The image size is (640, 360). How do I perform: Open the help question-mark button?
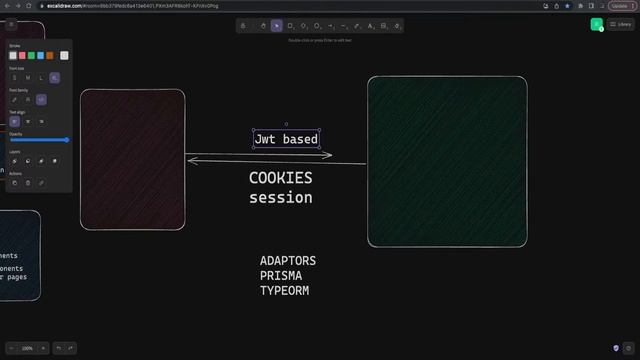tap(629, 348)
